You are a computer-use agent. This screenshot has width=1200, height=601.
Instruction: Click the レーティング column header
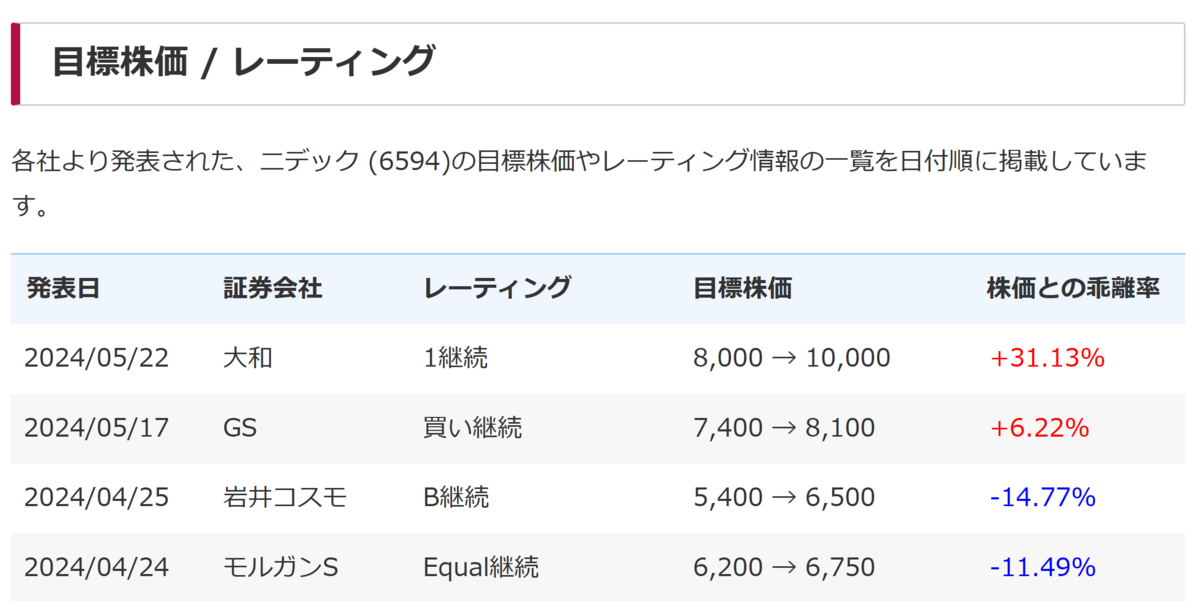[497, 288]
